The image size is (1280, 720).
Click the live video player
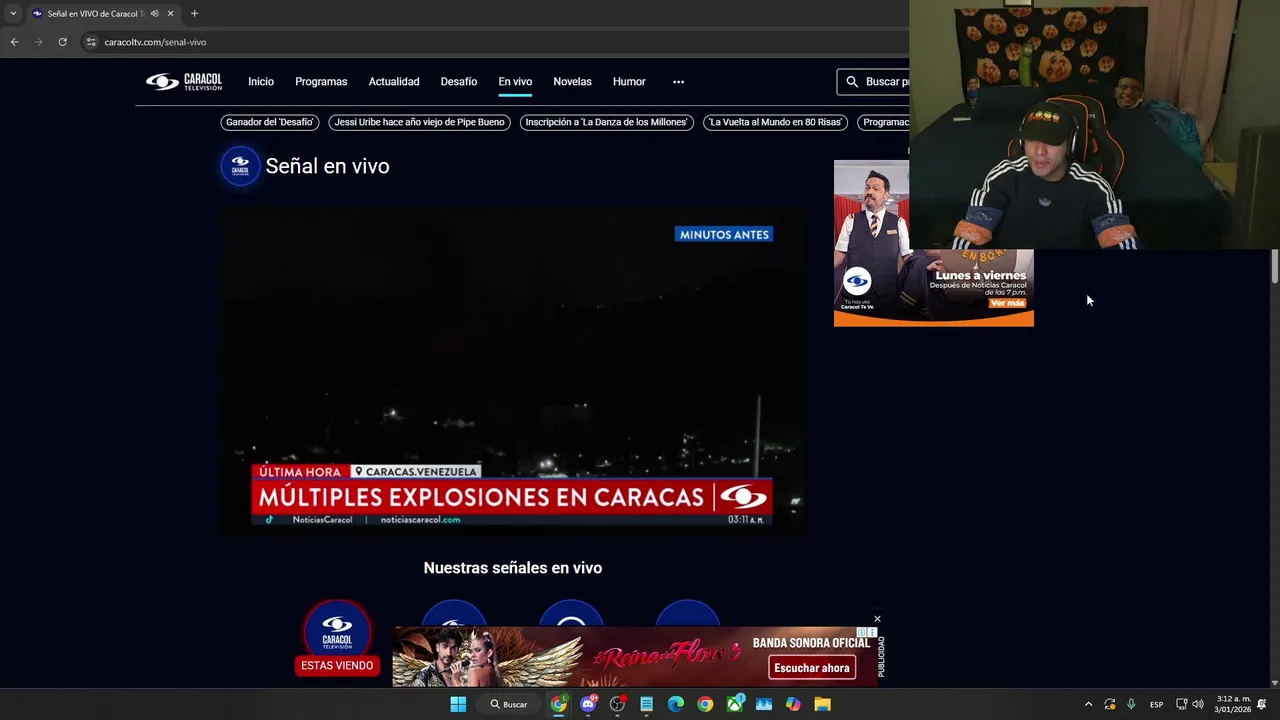point(512,370)
